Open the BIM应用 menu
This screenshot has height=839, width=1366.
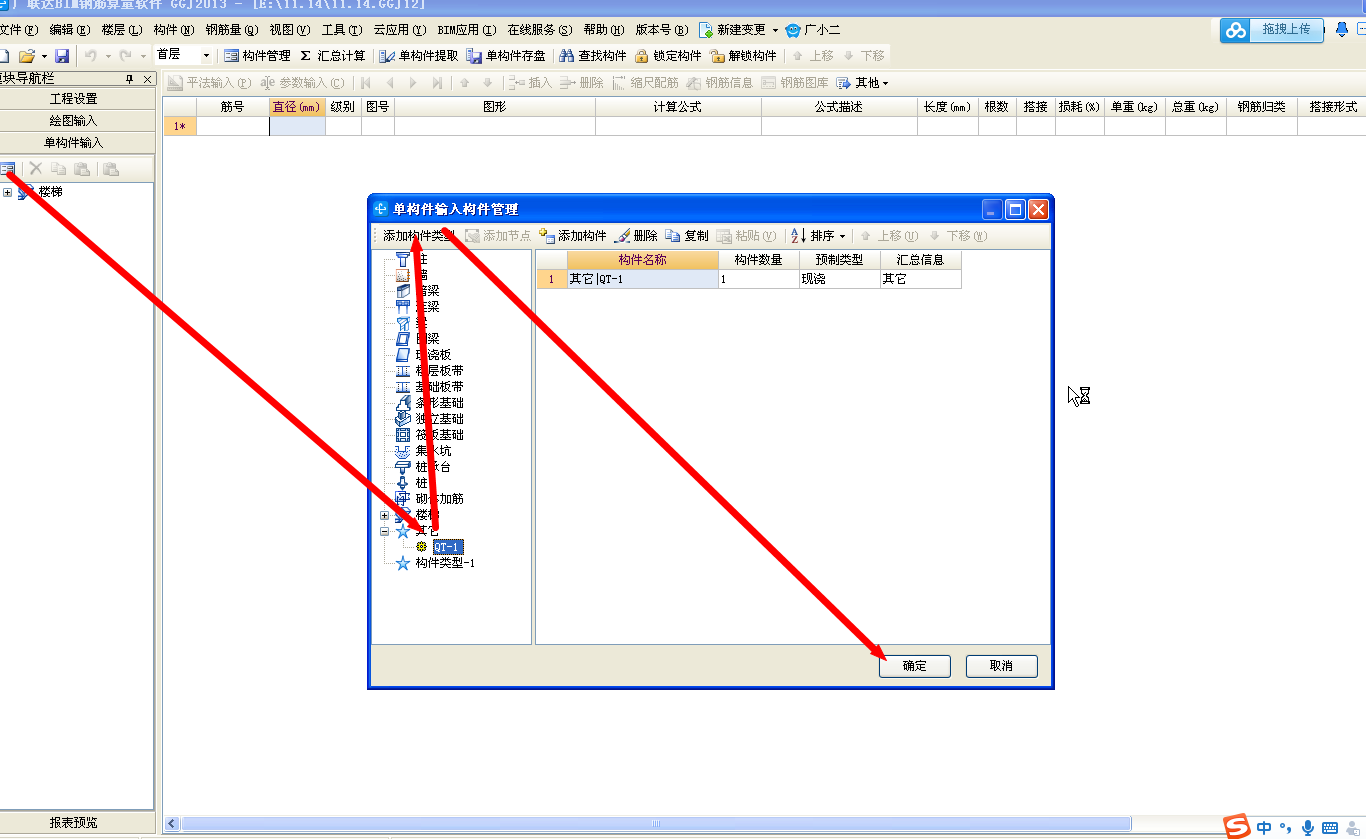[465, 31]
